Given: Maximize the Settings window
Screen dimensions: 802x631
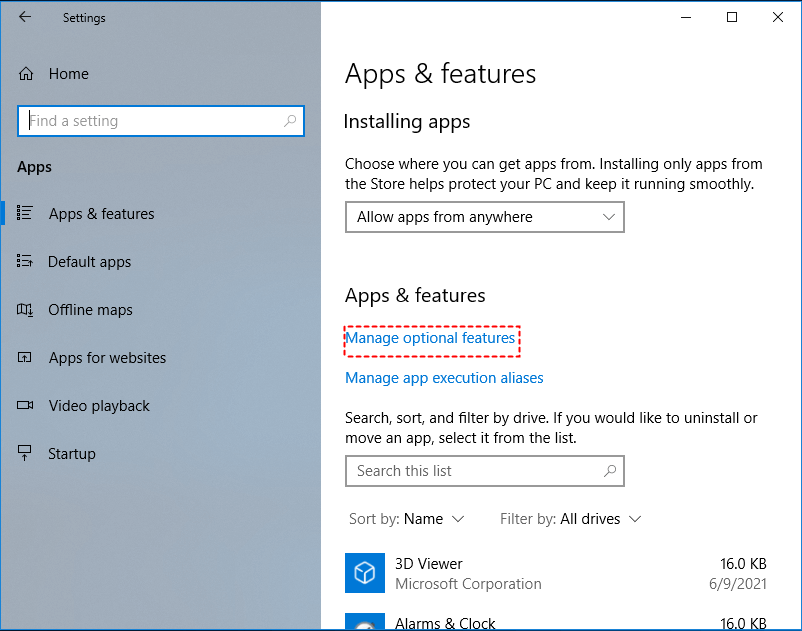Looking at the screenshot, I should click(732, 17).
